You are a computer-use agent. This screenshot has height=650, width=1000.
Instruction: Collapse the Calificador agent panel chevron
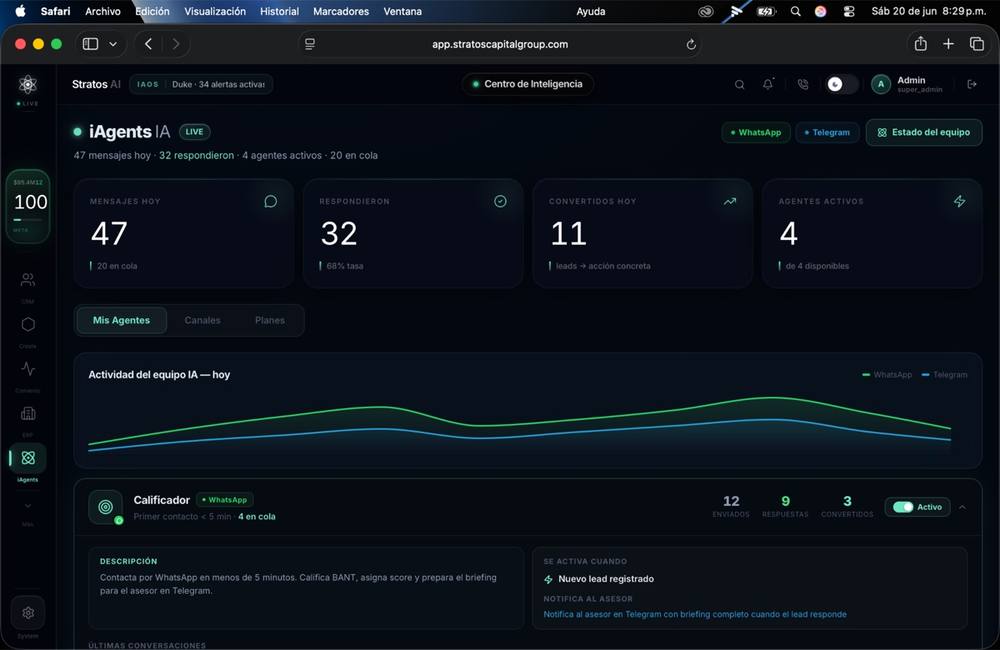[962, 507]
